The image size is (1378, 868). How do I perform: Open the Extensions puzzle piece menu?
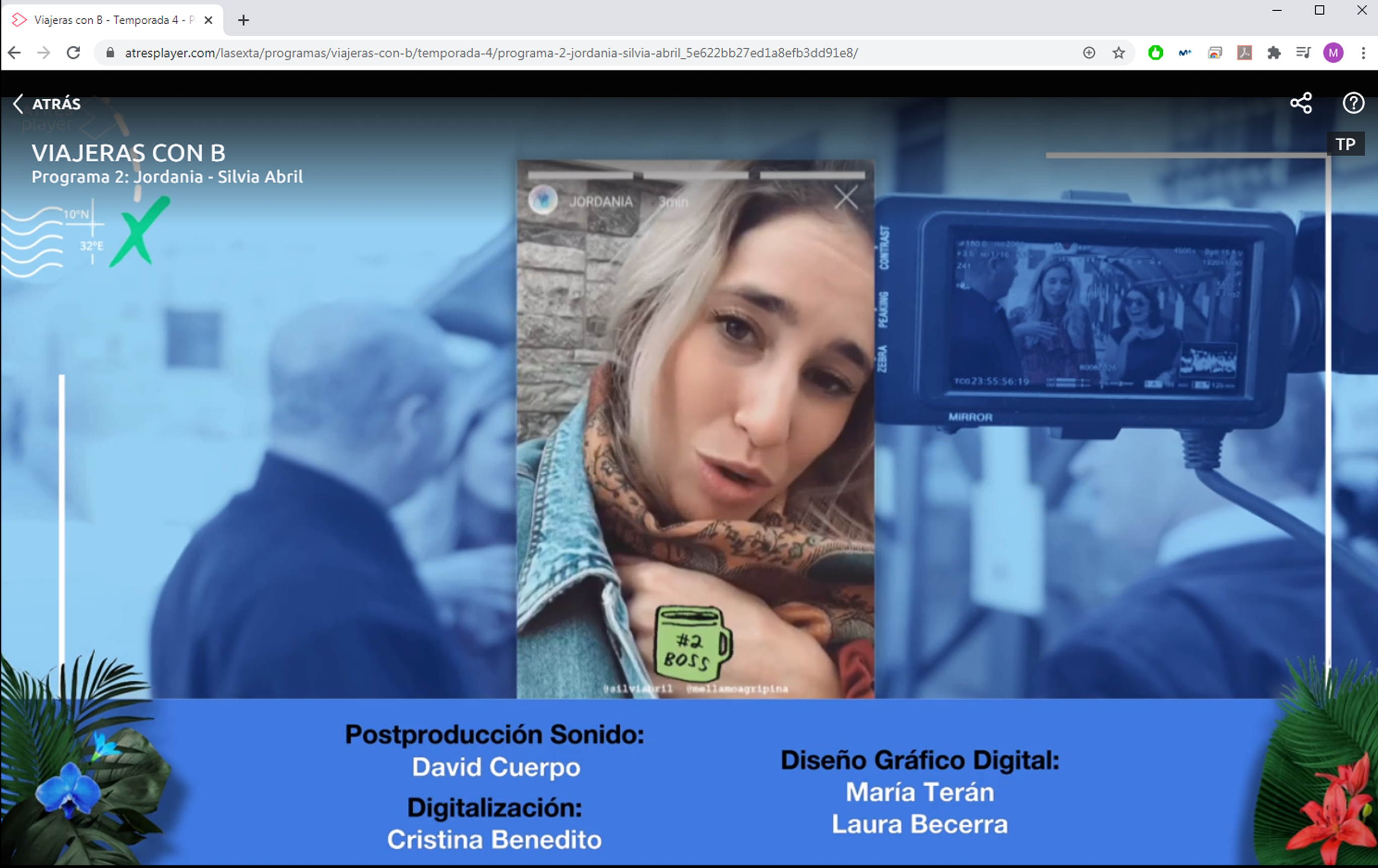pyautogui.click(x=1274, y=53)
